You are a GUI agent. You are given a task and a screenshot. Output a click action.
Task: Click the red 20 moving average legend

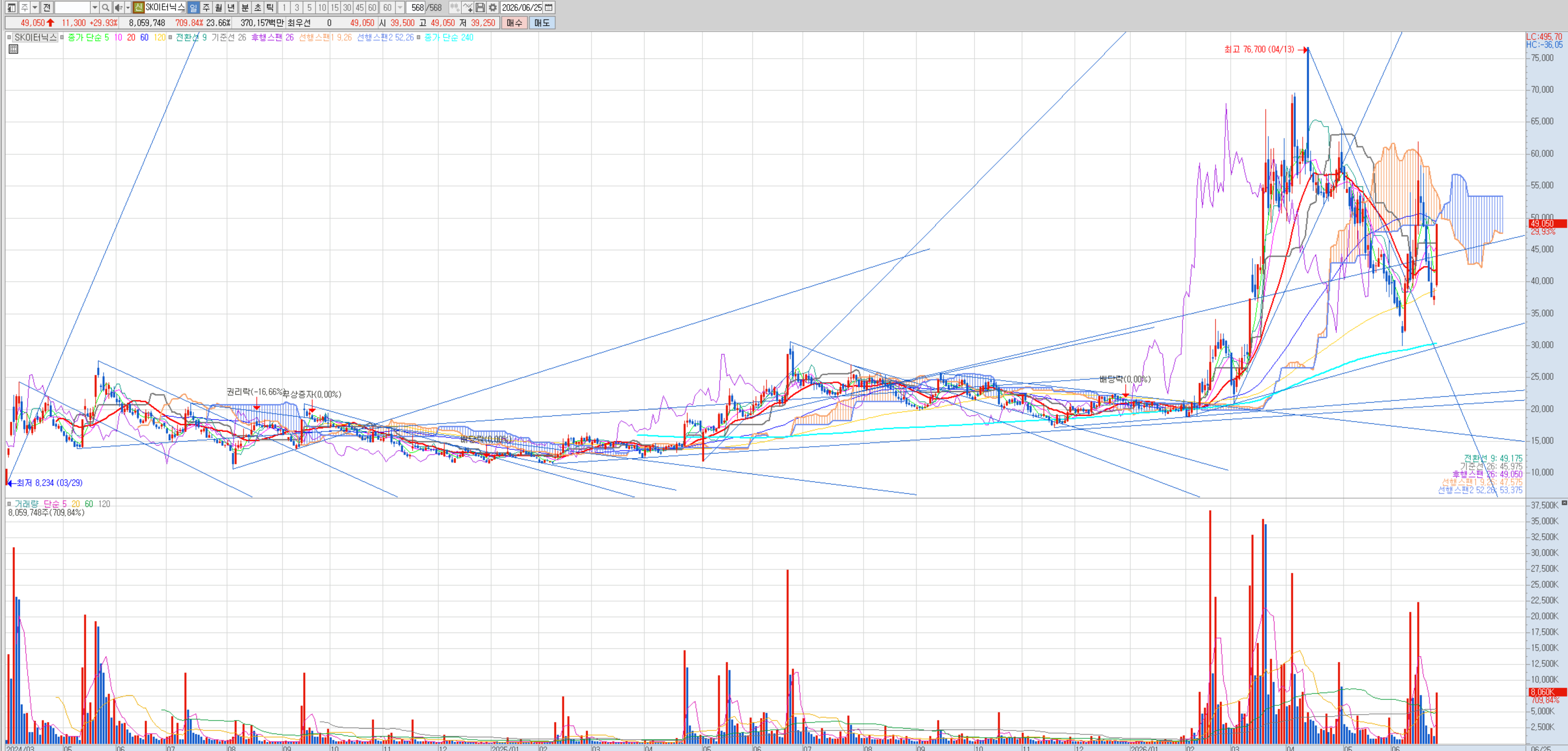[131, 37]
